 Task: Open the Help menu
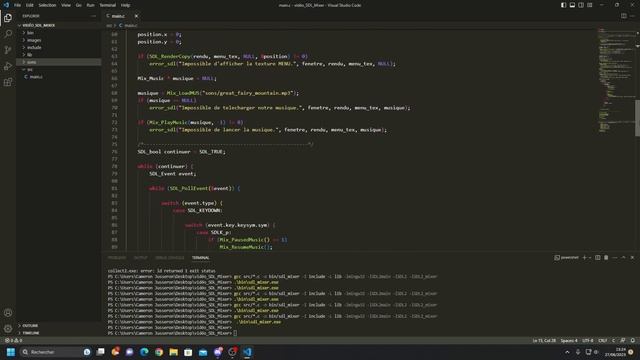click(125, 5)
